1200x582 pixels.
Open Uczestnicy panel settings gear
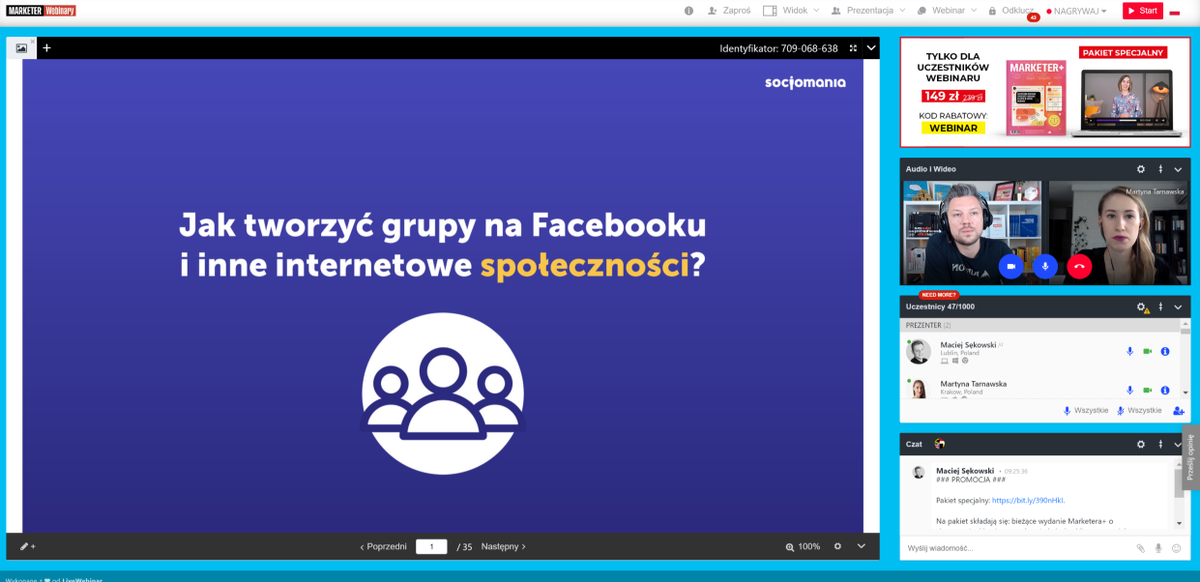[1141, 307]
